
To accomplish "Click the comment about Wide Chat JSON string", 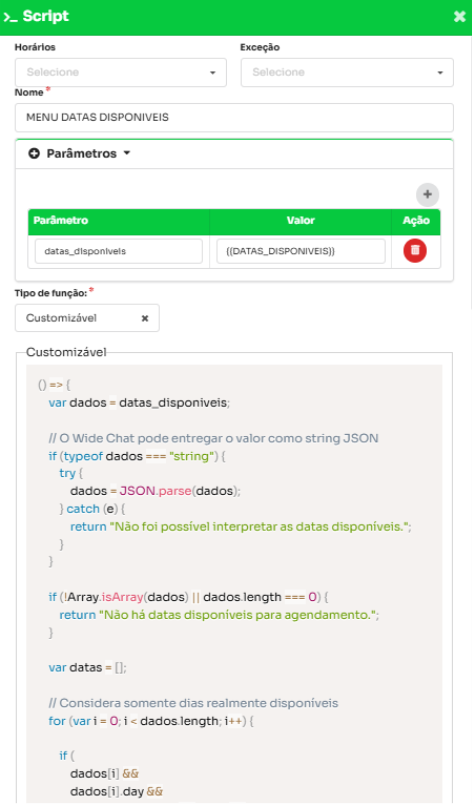I will [214, 438].
